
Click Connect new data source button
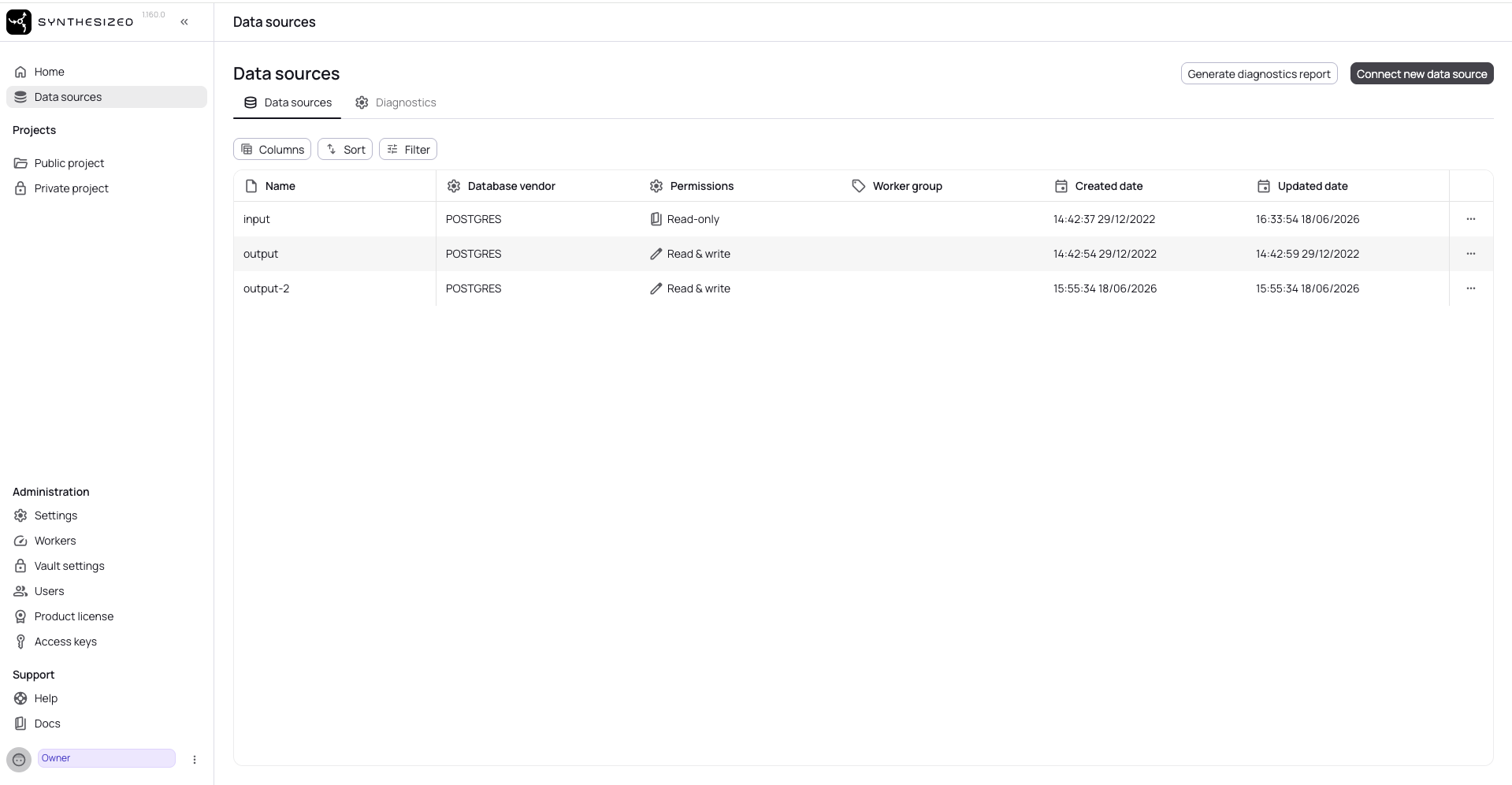click(x=1421, y=74)
